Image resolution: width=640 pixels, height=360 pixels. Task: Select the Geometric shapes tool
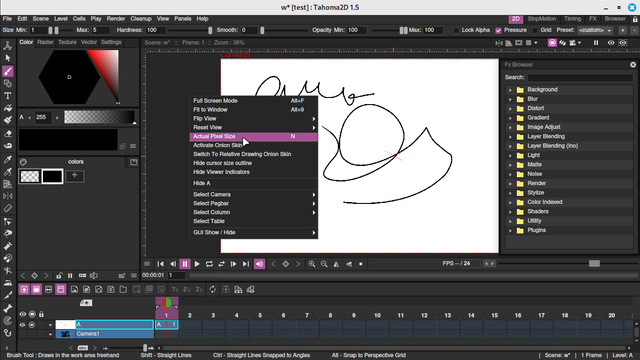7,84
